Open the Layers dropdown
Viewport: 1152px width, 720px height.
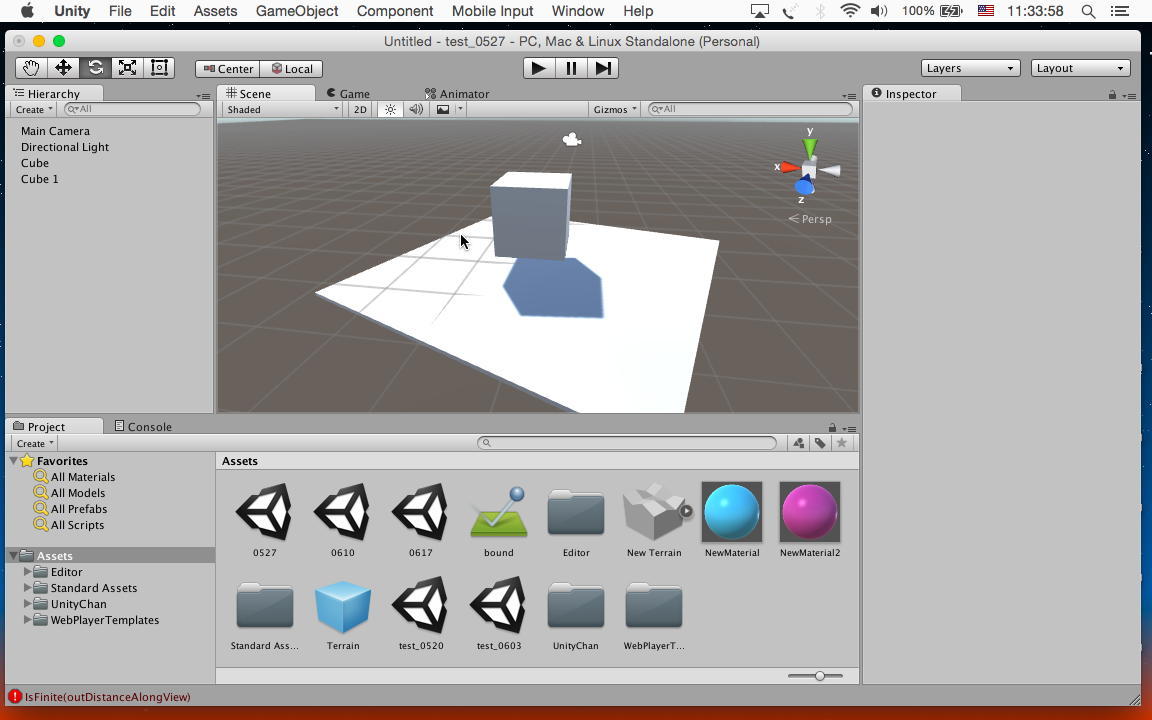[969, 68]
